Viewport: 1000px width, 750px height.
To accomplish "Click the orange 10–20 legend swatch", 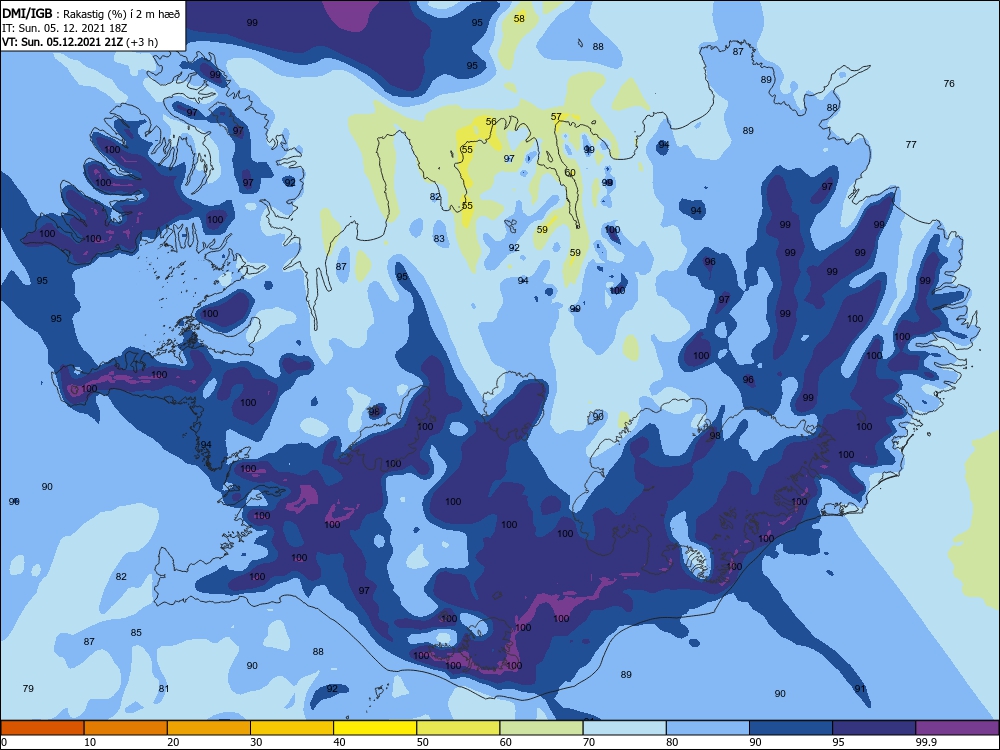I will [x=126, y=728].
